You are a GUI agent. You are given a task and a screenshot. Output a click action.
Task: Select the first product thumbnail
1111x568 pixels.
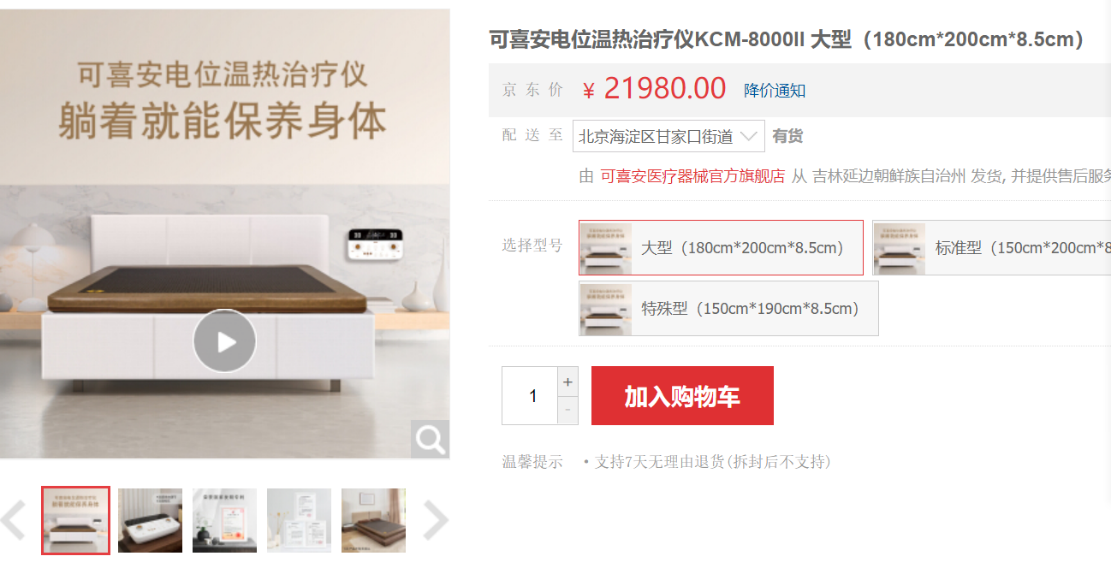[x=76, y=520]
